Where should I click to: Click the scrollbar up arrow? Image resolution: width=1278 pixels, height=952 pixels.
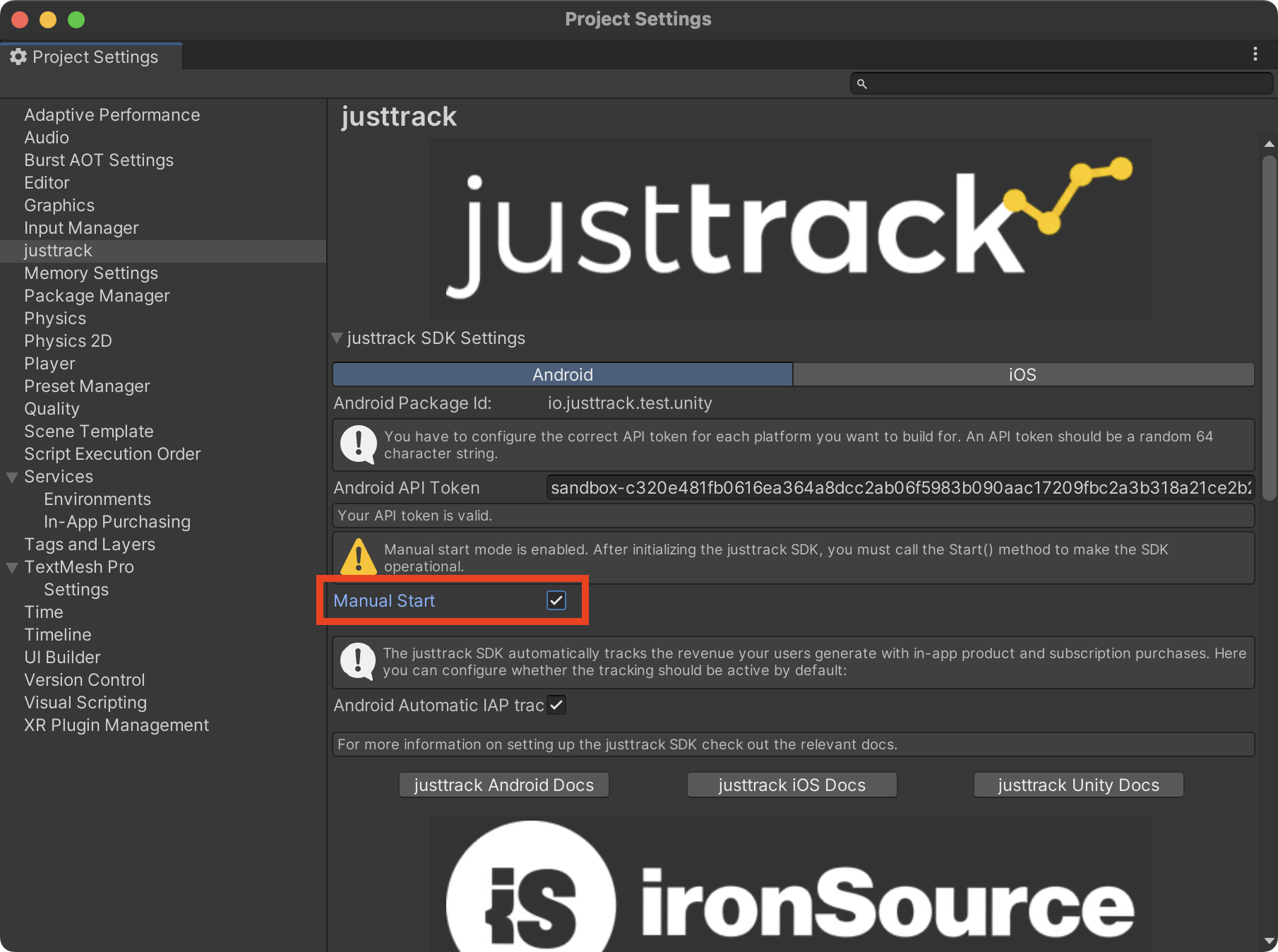(1269, 143)
